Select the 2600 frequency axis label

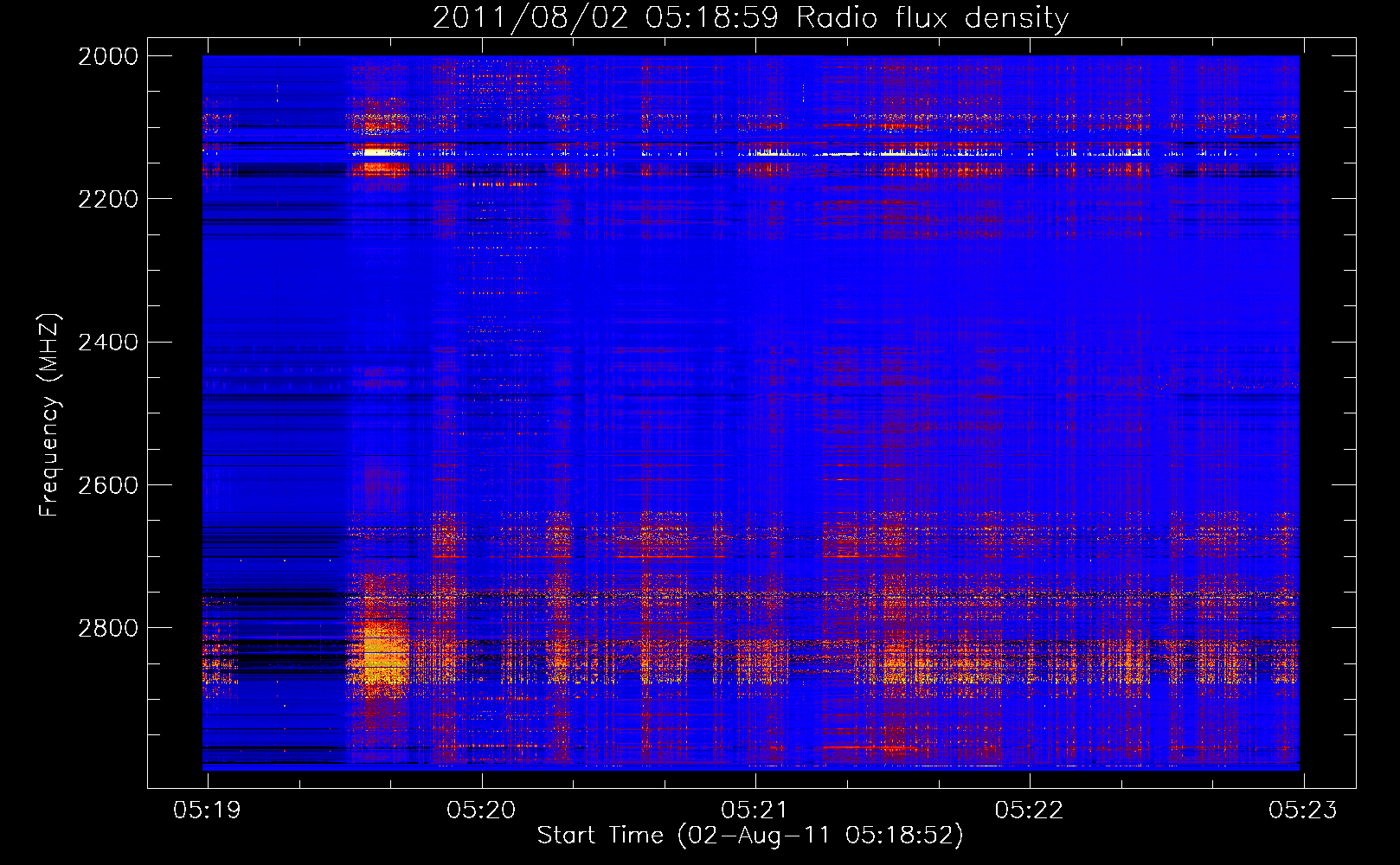tap(108, 485)
